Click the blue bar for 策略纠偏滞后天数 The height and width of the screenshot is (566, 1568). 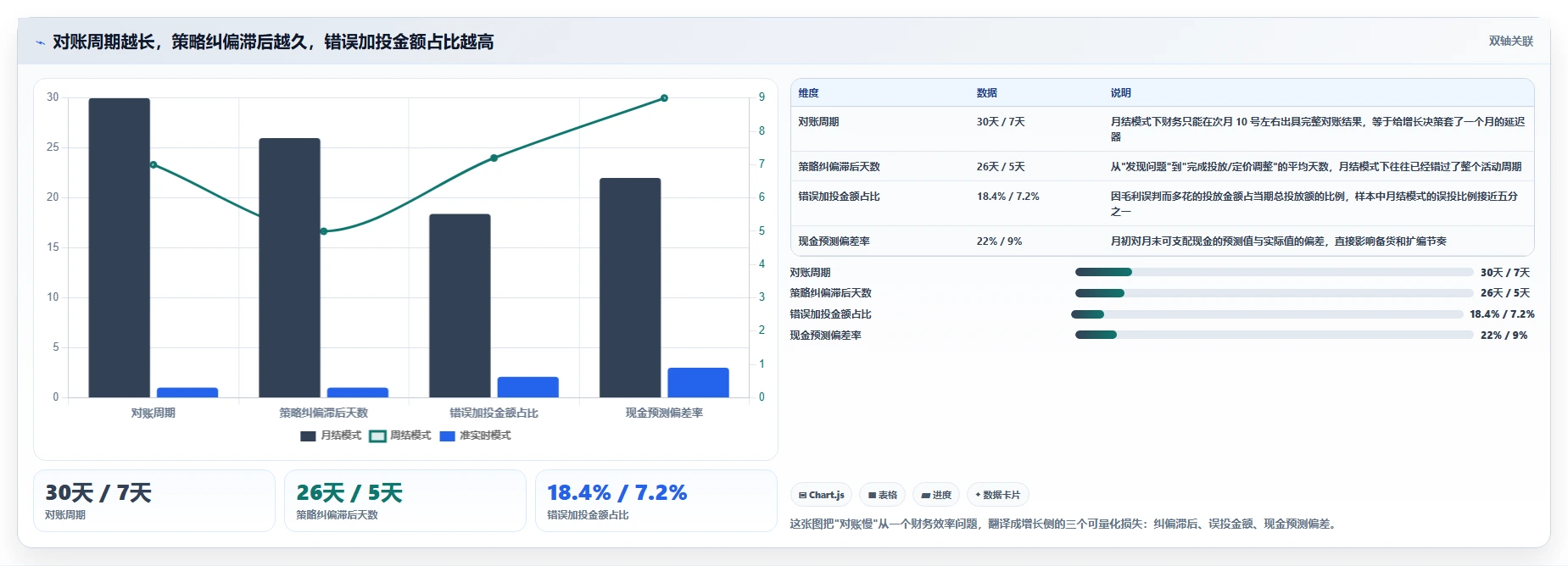point(358,392)
